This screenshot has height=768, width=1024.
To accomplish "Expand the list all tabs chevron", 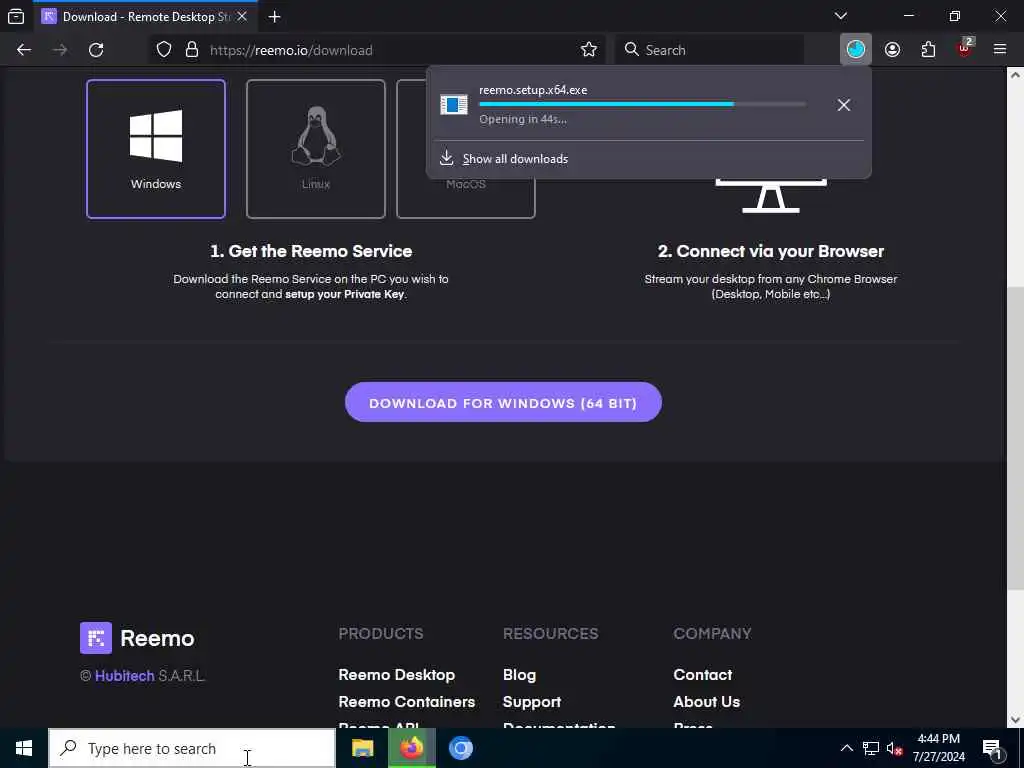I will pyautogui.click(x=840, y=16).
